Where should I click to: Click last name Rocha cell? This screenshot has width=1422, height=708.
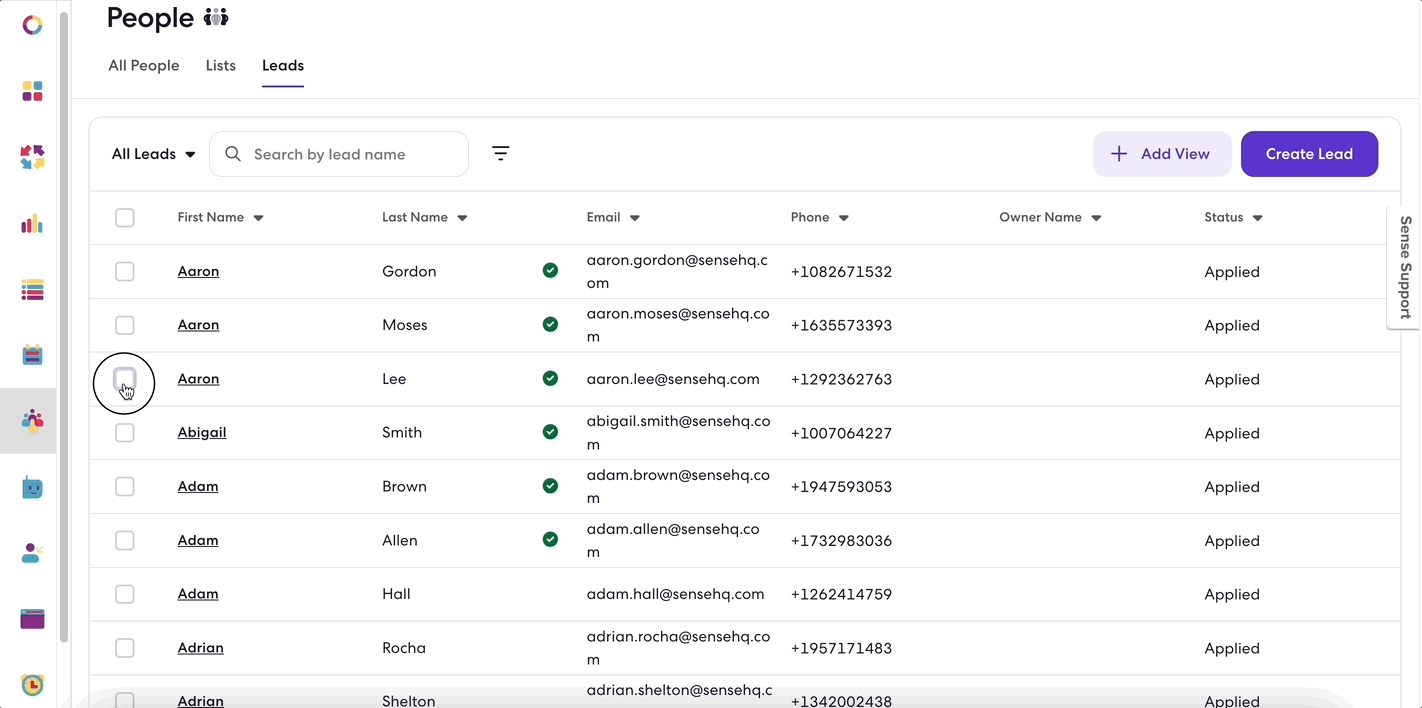pyautogui.click(x=404, y=648)
